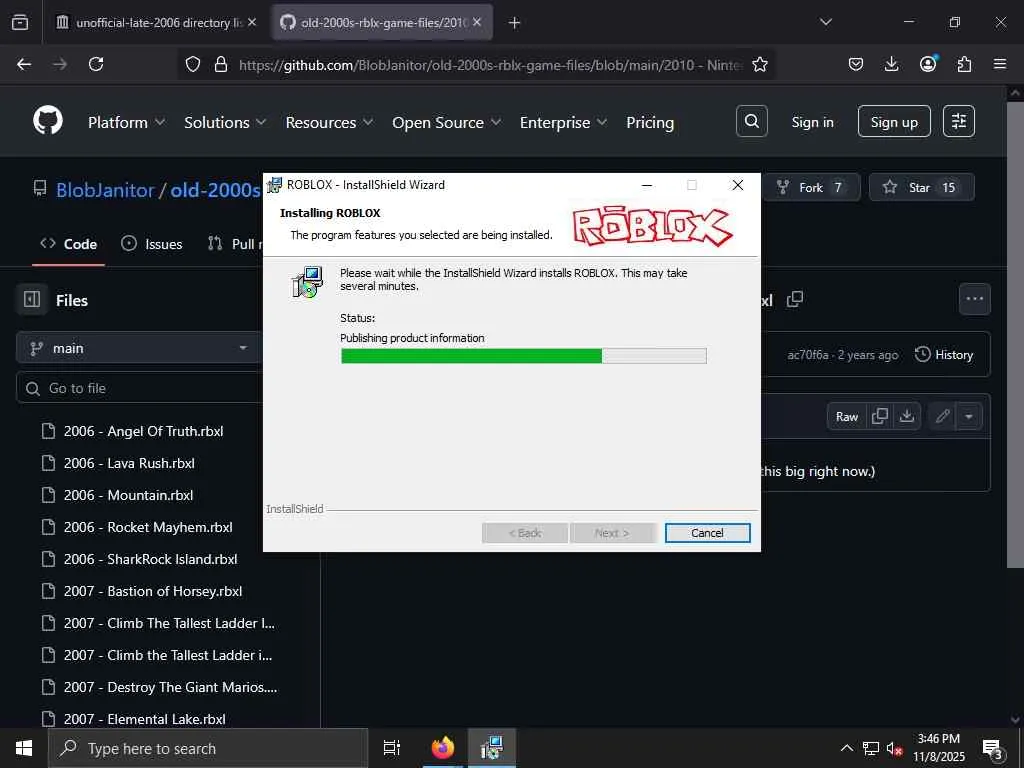Open GitHub appearance settings sliders icon

tap(959, 121)
